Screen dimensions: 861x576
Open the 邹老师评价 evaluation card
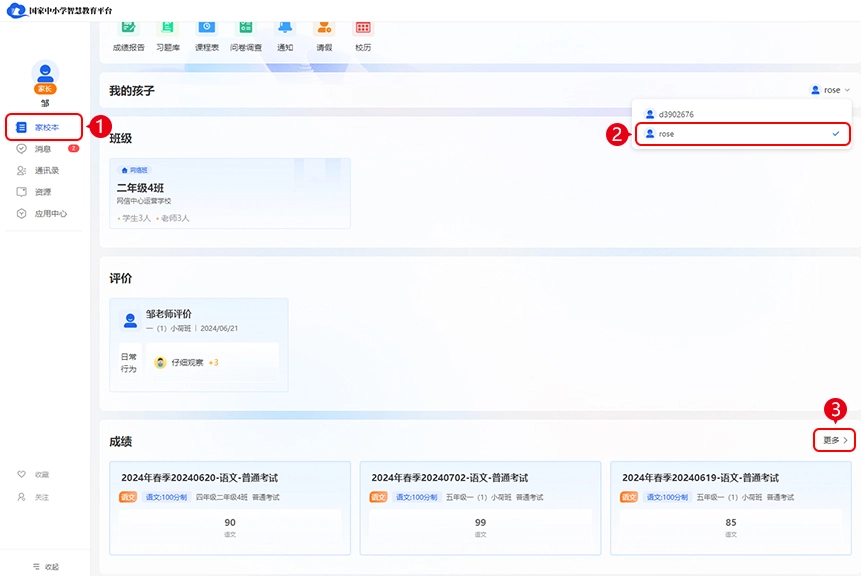[198, 344]
